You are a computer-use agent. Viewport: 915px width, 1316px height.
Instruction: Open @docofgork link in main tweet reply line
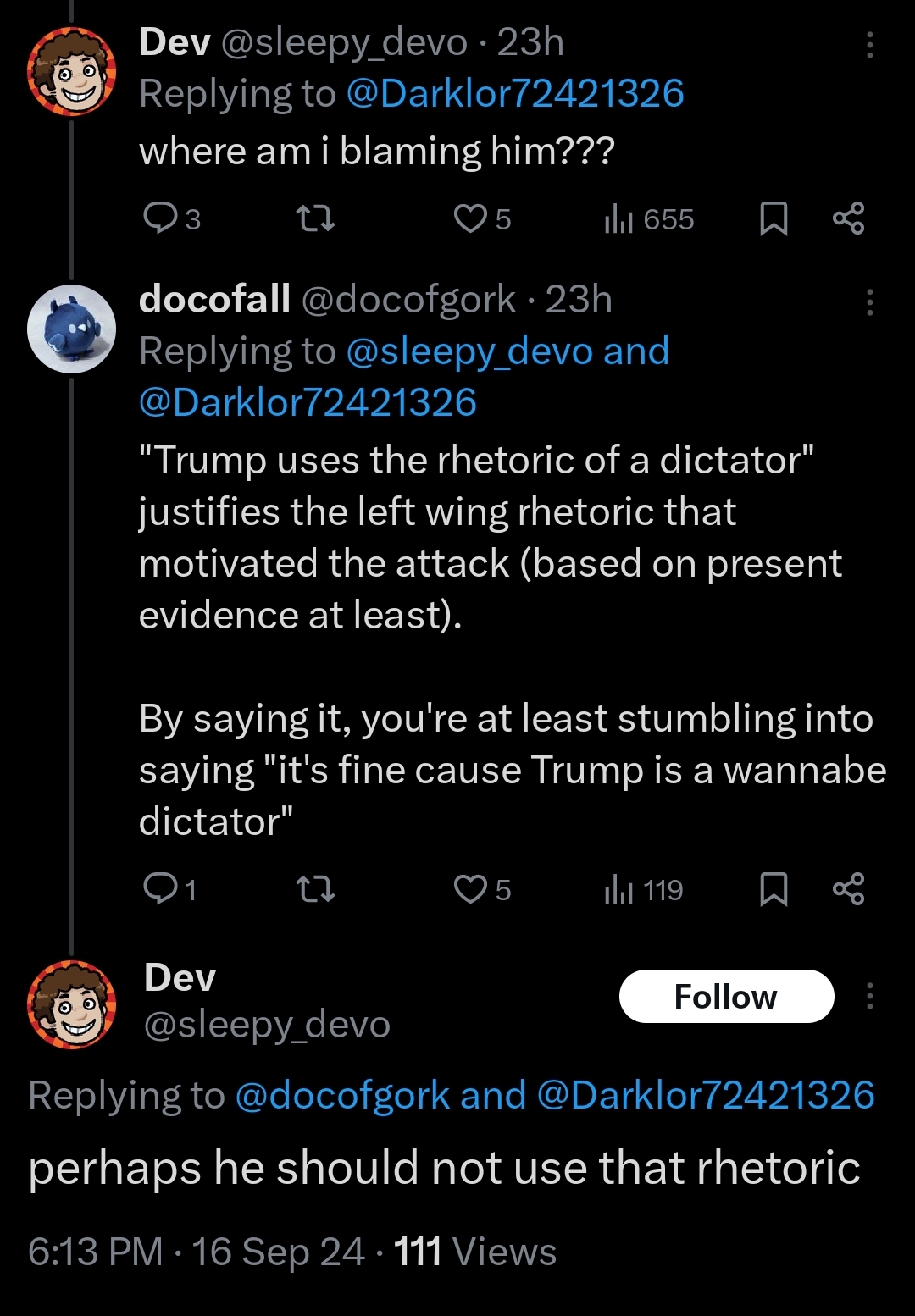coord(342,1095)
